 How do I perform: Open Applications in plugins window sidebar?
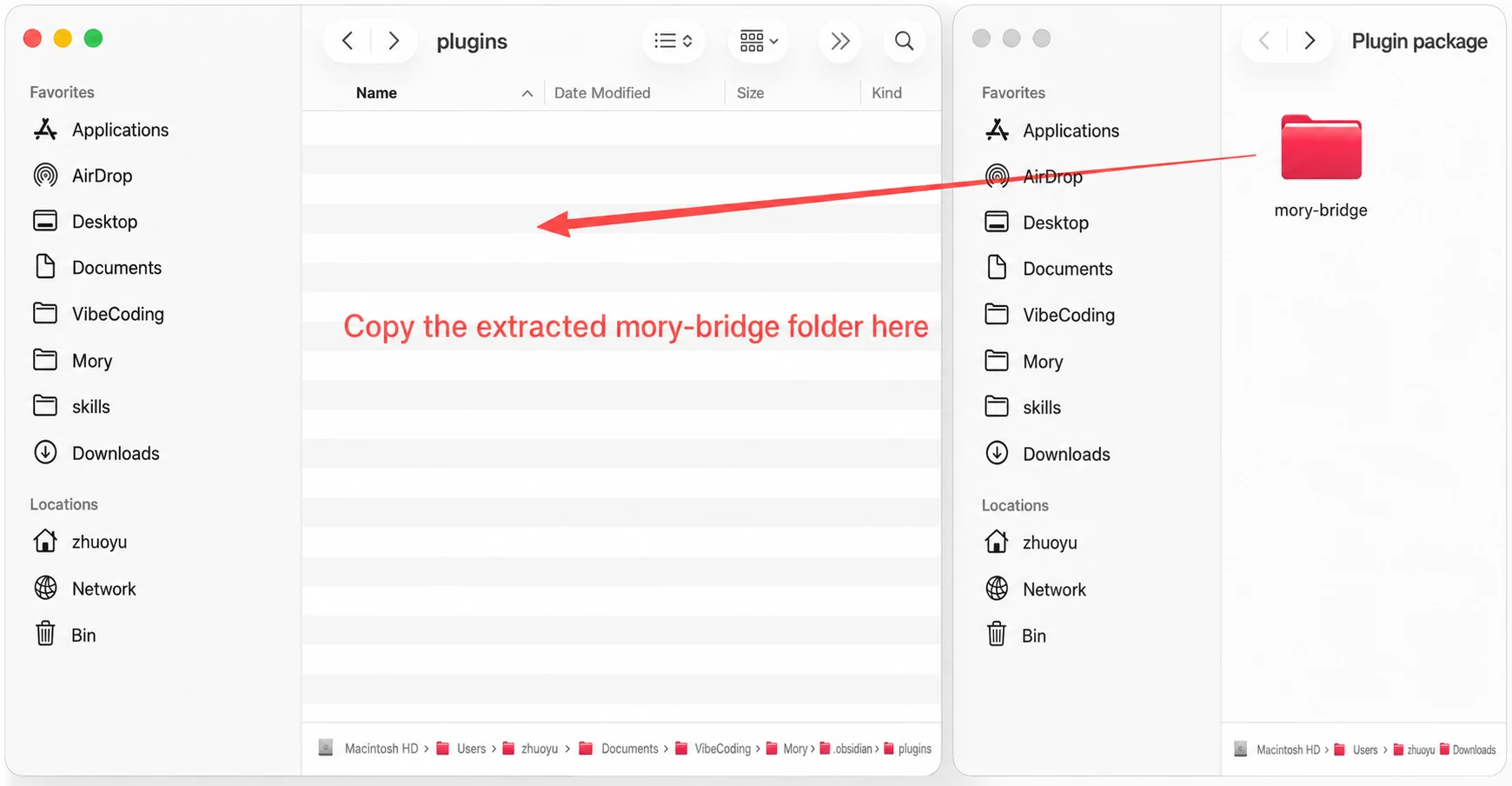coord(101,130)
